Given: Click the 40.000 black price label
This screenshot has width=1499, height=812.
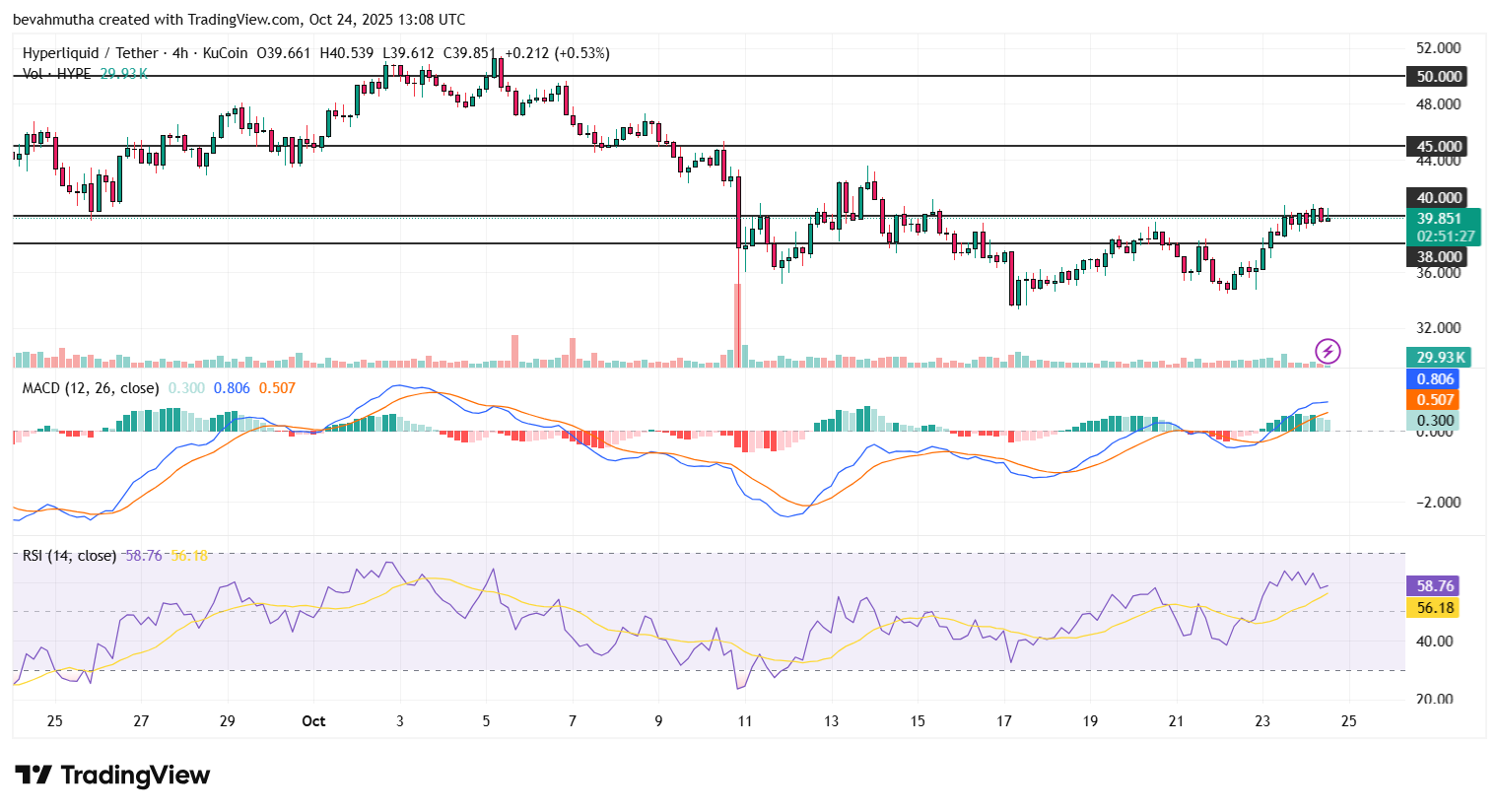Looking at the screenshot, I should pos(1439,198).
